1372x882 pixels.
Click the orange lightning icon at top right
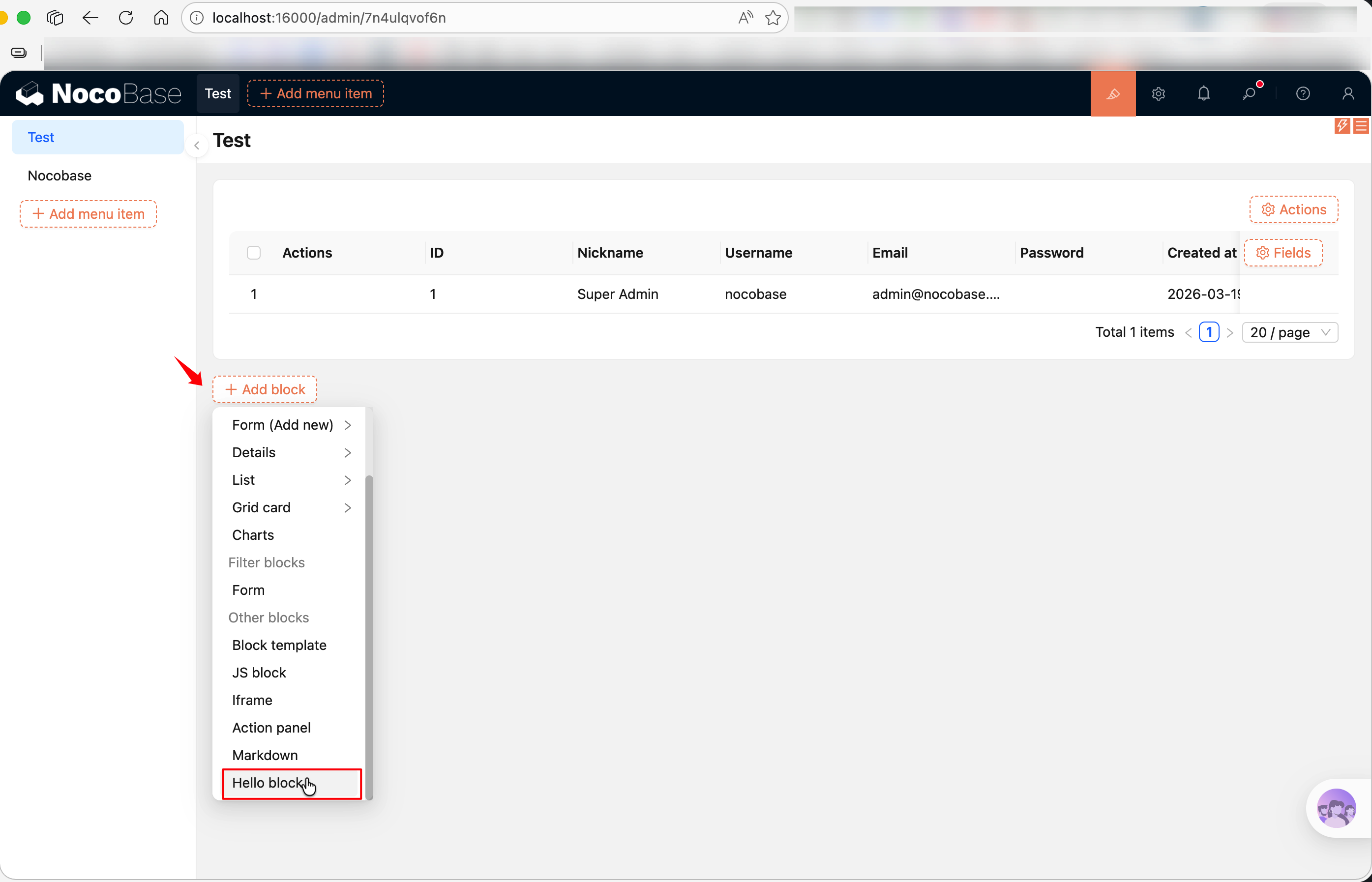point(1342,126)
